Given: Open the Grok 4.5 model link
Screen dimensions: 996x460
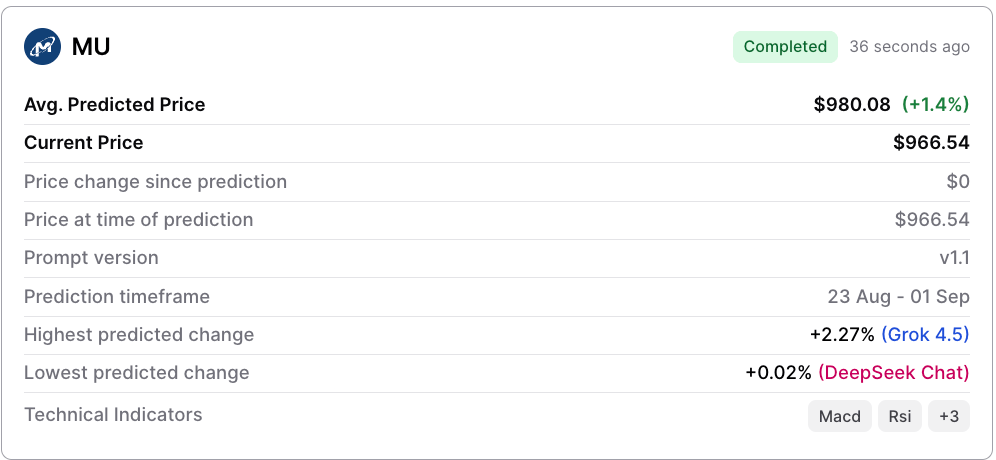Looking at the screenshot, I should pos(925,334).
